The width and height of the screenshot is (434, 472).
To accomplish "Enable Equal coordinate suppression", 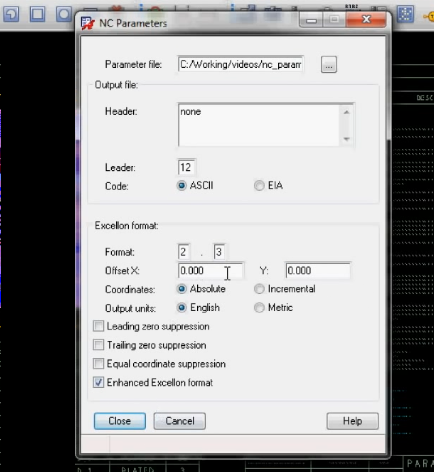I will click(98, 363).
